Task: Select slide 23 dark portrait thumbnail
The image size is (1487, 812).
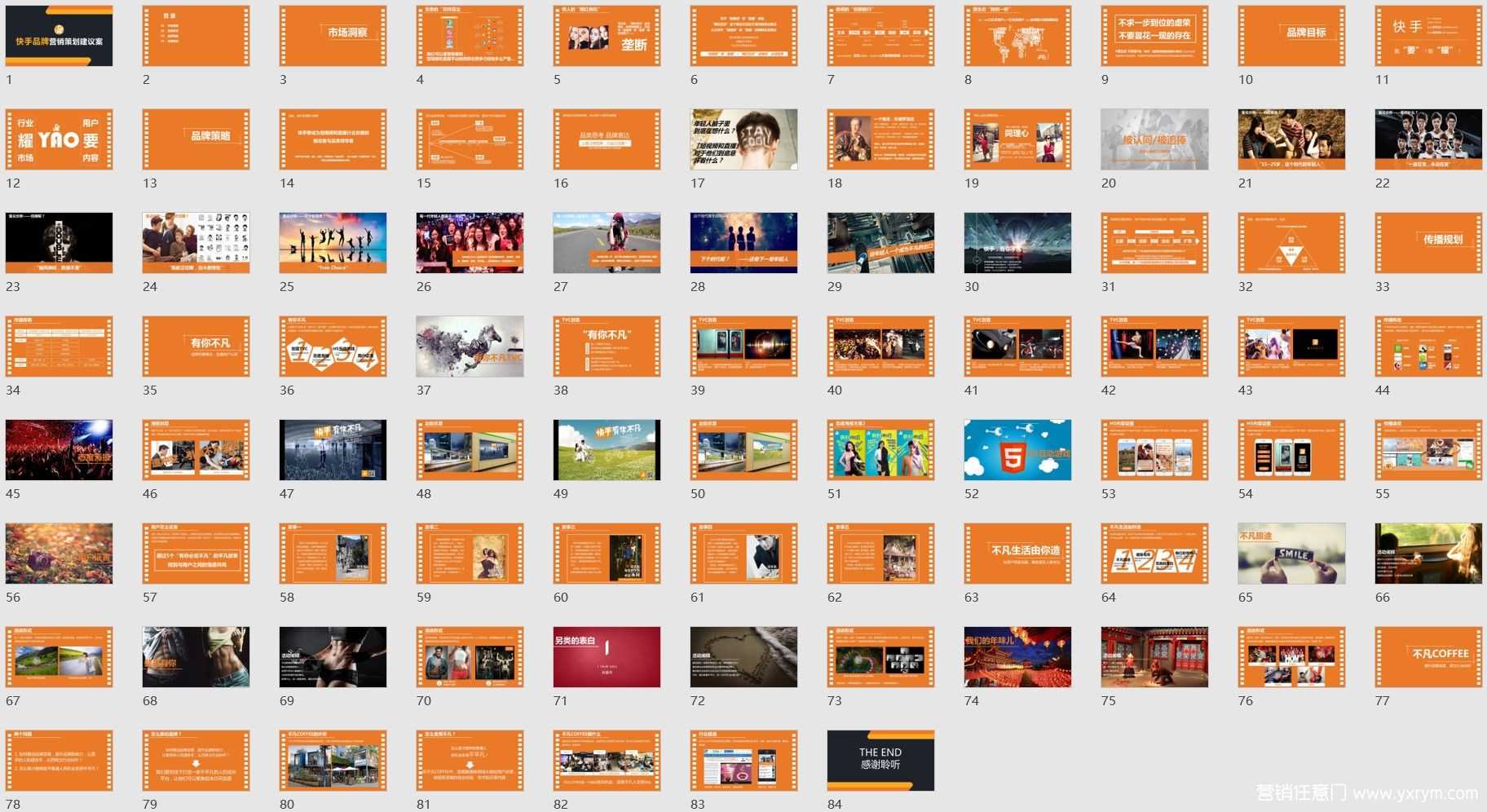Action: (59, 243)
